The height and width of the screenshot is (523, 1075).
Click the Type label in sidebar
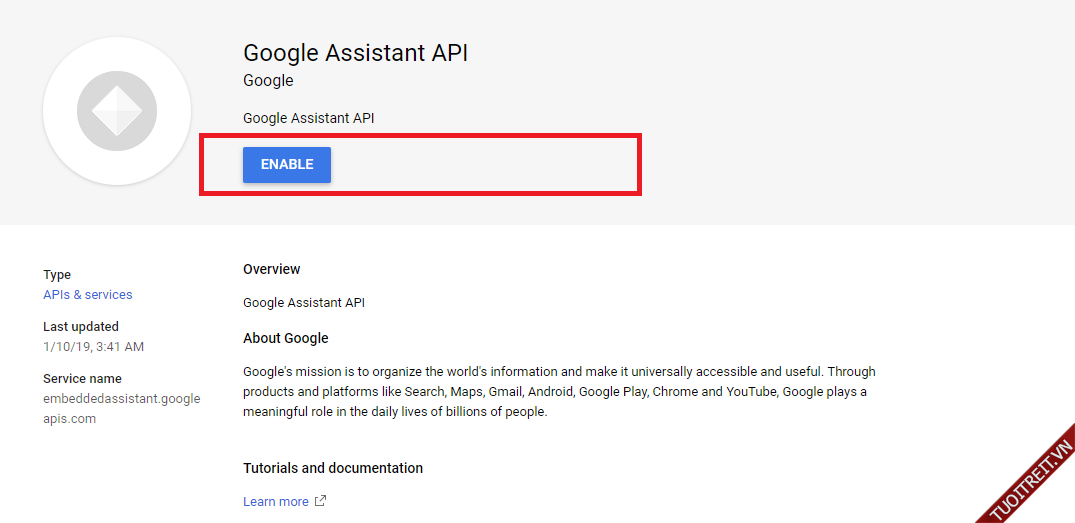pos(57,275)
